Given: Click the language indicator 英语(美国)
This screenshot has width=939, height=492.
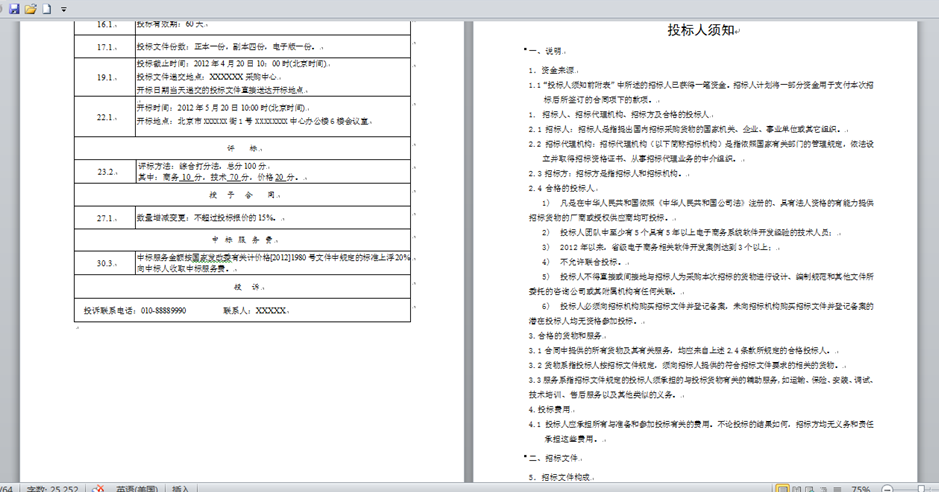Looking at the screenshot, I should pos(137,489).
